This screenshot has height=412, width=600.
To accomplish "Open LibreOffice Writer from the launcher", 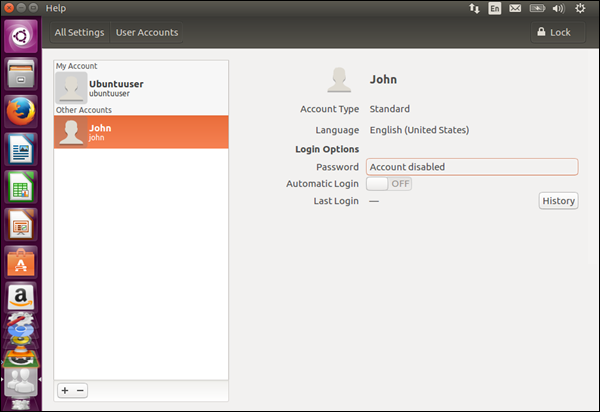I will click(20, 149).
